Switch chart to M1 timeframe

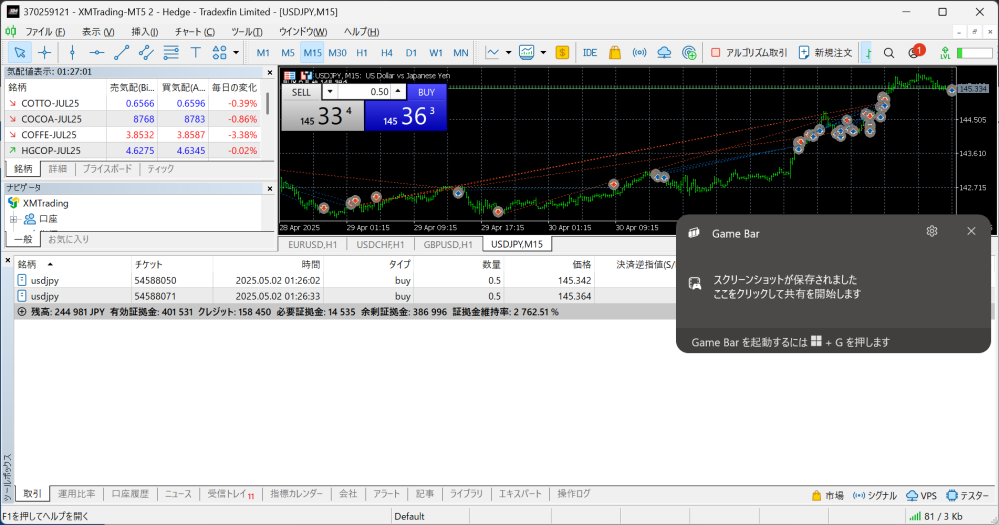coord(263,53)
